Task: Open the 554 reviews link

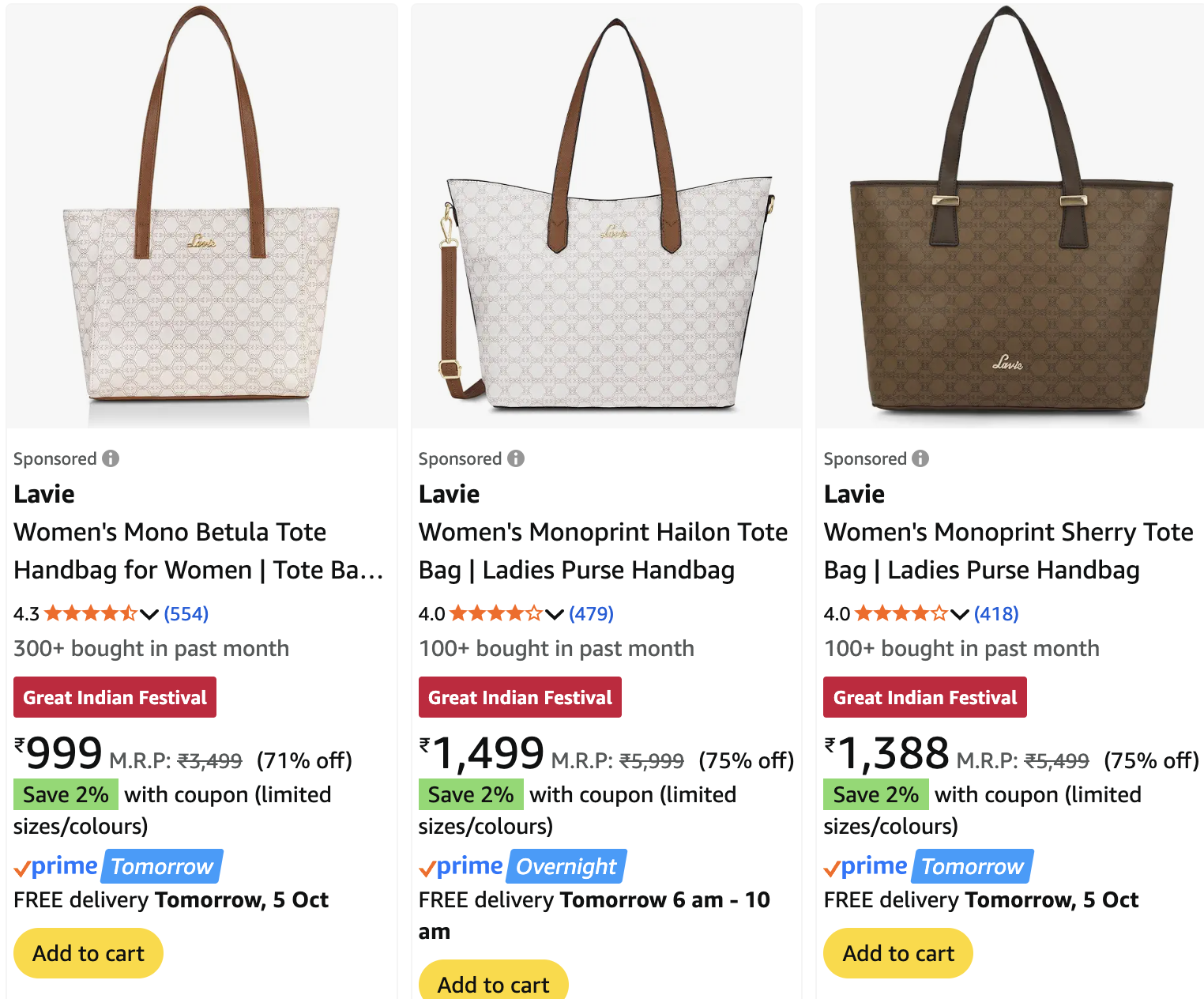Action: [x=186, y=613]
